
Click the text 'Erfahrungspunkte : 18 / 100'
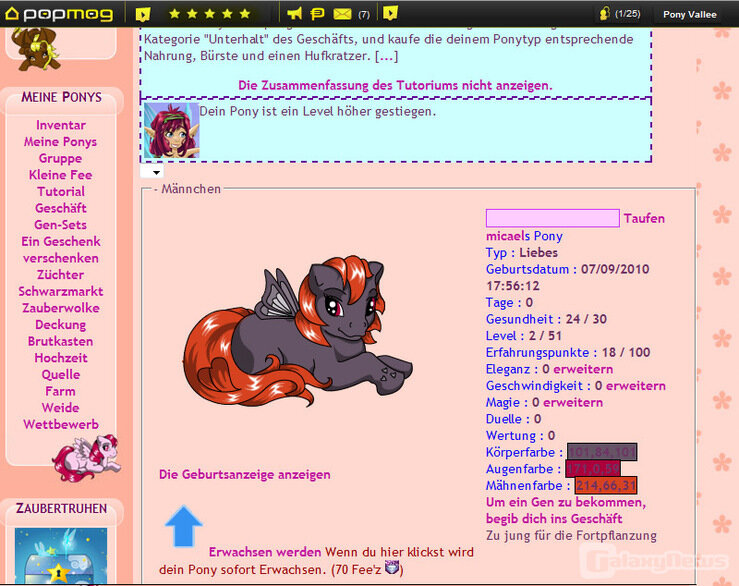[568, 352]
